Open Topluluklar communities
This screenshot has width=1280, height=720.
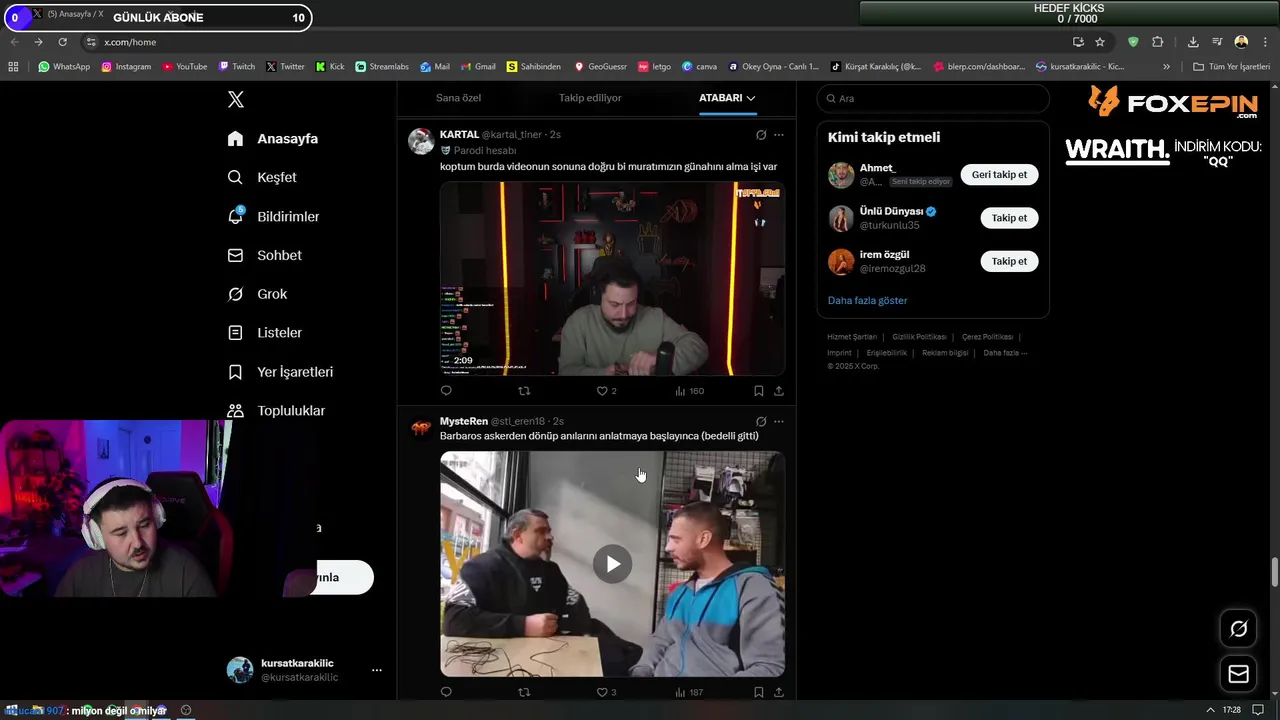tap(276, 411)
